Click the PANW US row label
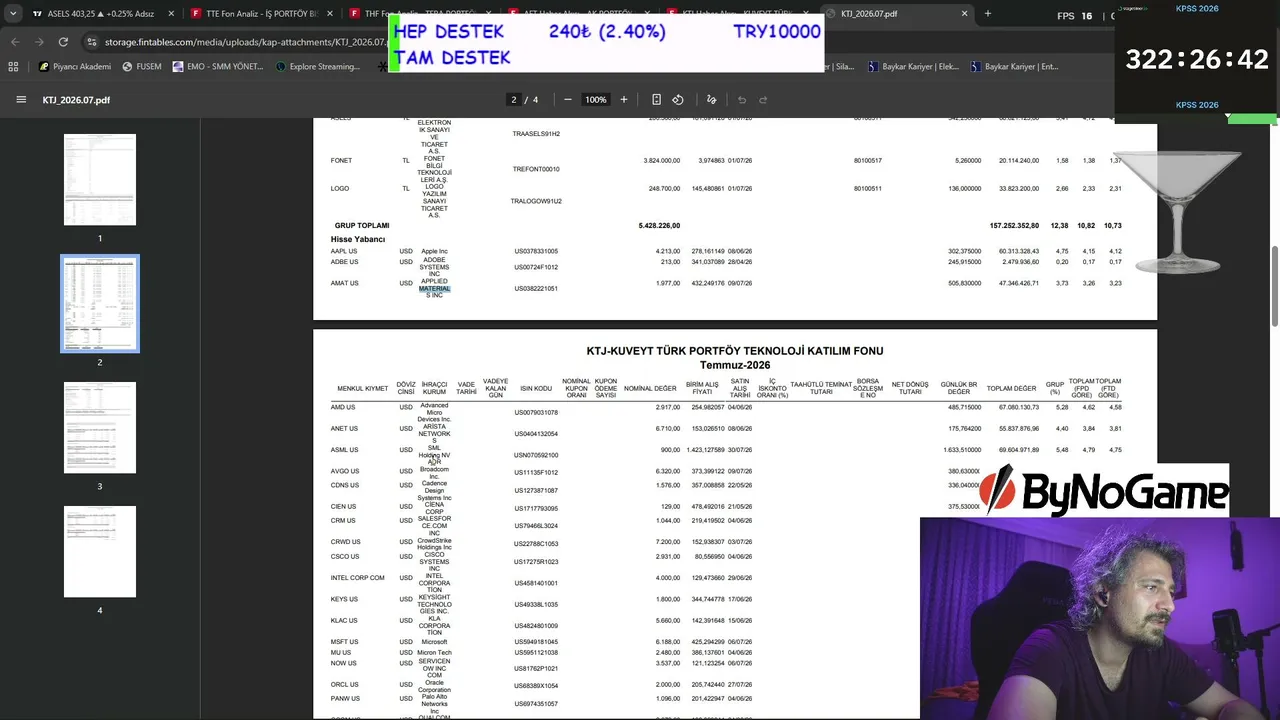 coord(346,699)
